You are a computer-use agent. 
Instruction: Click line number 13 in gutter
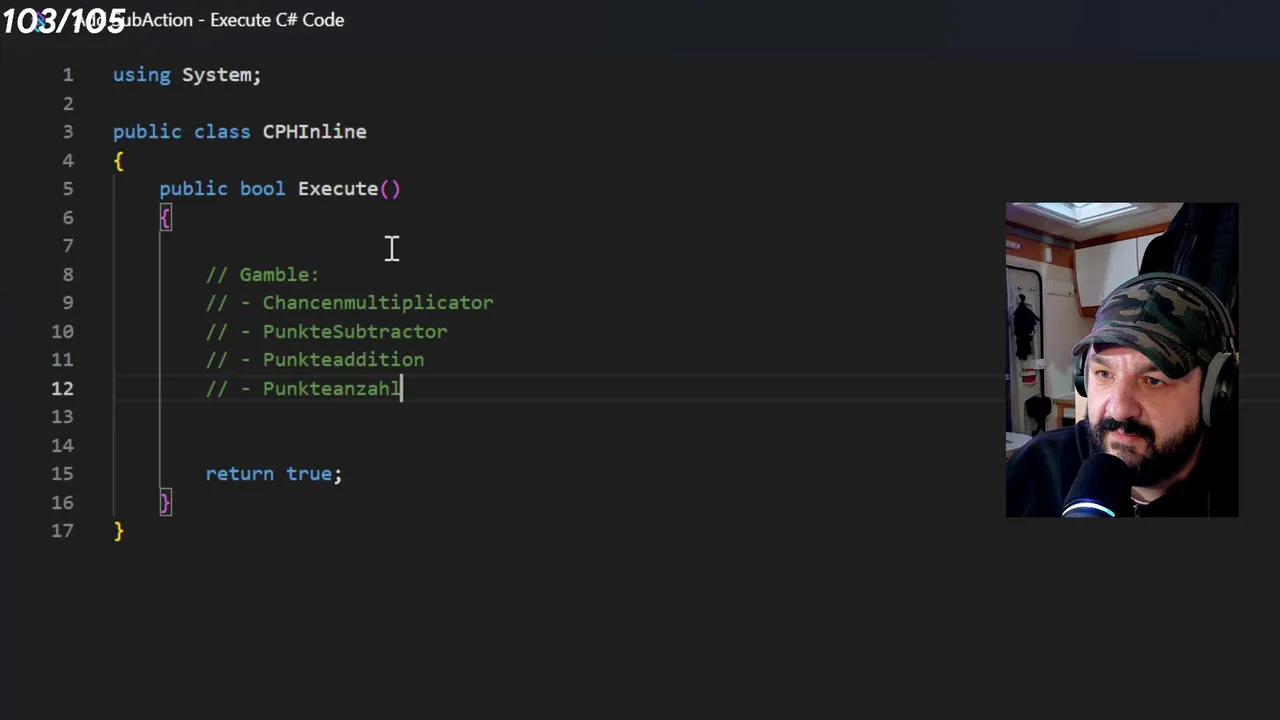coord(62,417)
